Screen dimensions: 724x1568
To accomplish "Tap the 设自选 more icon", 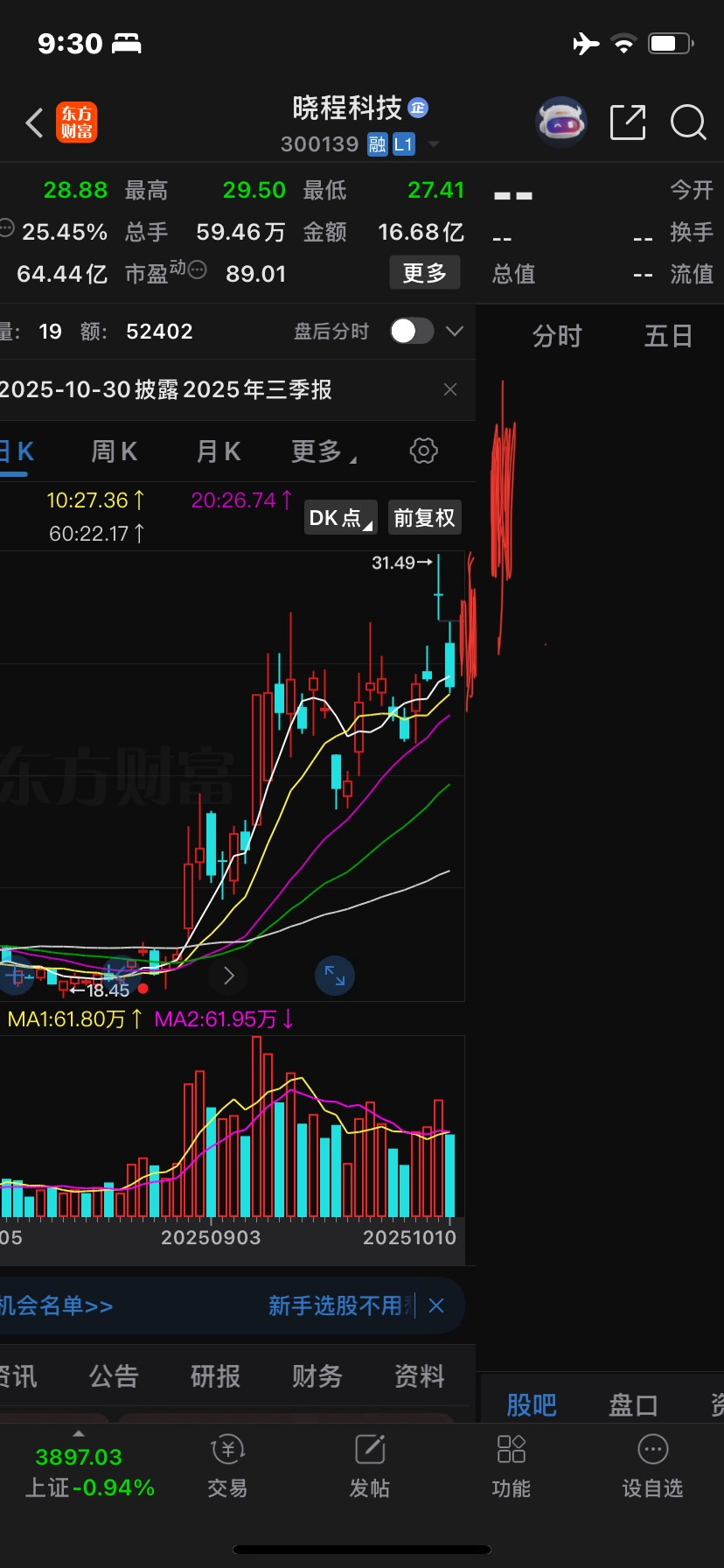I will (x=652, y=1450).
